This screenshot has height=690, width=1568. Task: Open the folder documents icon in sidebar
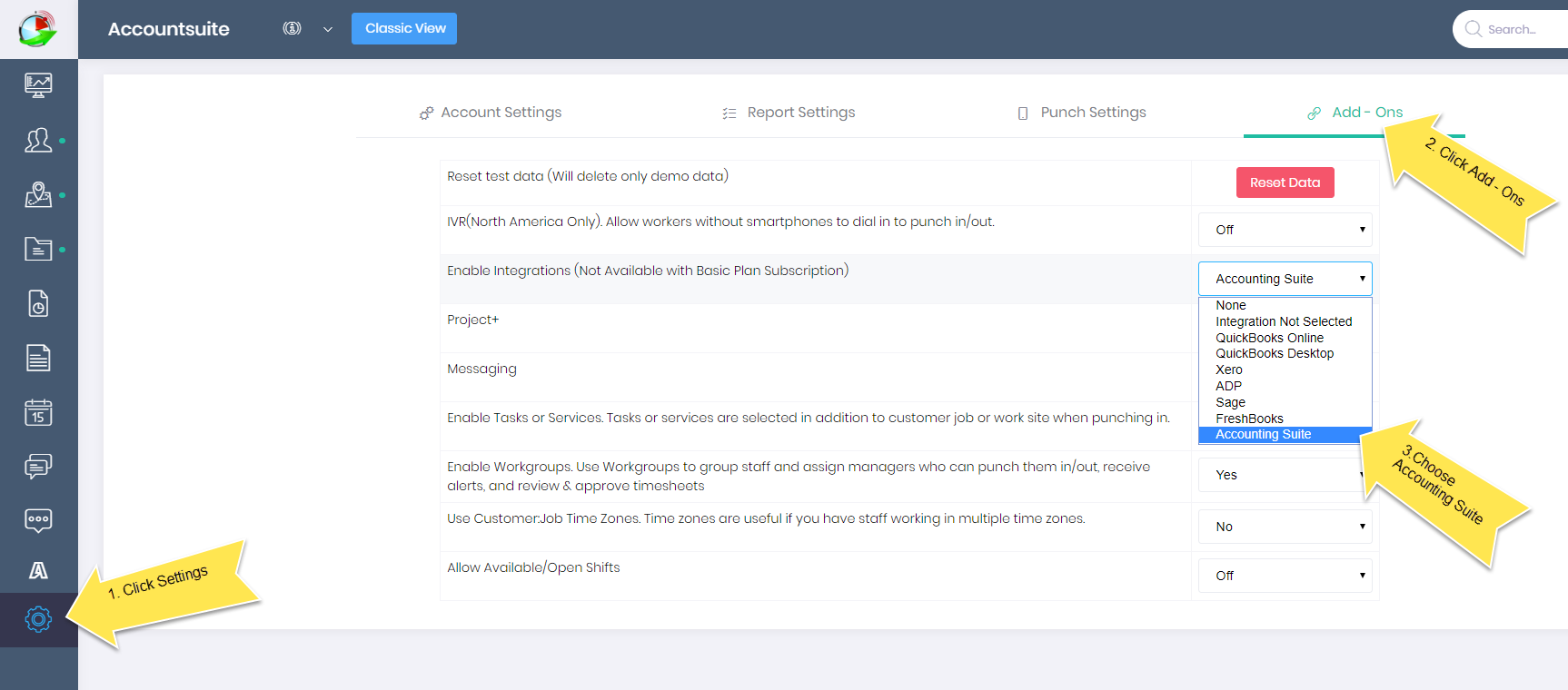point(38,249)
